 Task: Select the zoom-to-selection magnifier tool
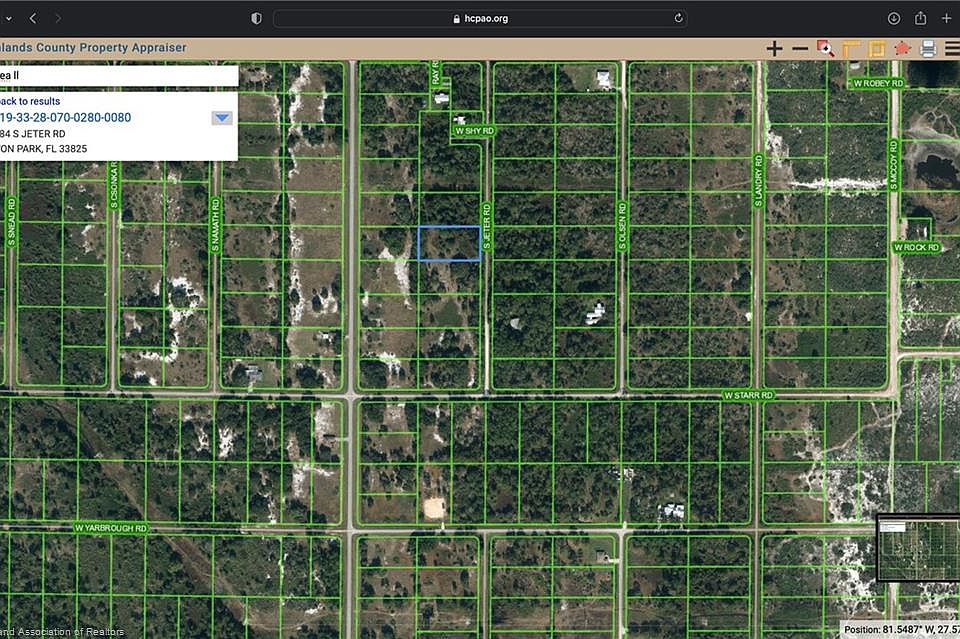tap(825, 48)
